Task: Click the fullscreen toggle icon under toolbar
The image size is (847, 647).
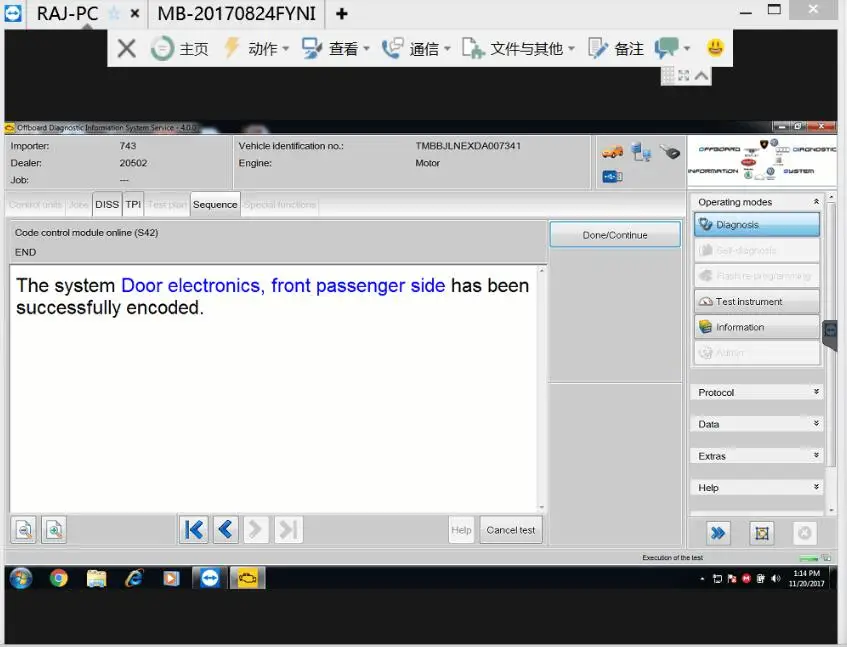Action: [684, 75]
